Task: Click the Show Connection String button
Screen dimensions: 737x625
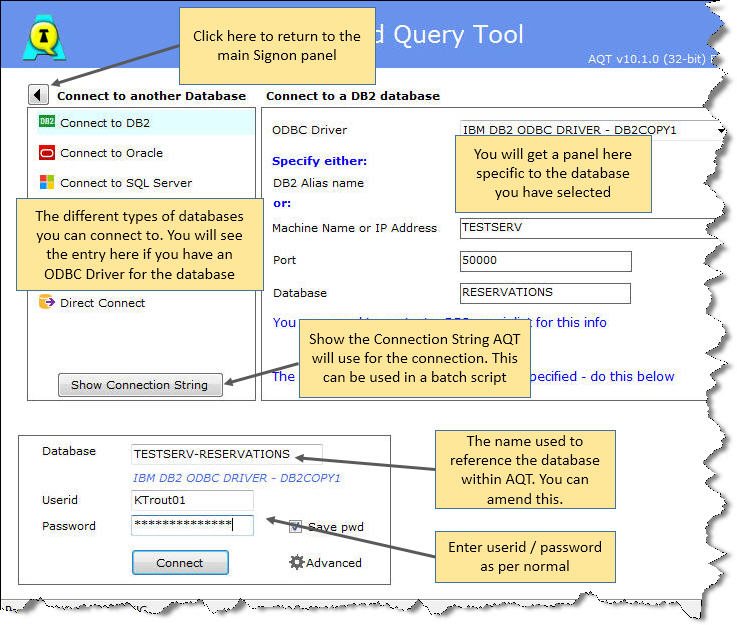Action: tap(140, 385)
